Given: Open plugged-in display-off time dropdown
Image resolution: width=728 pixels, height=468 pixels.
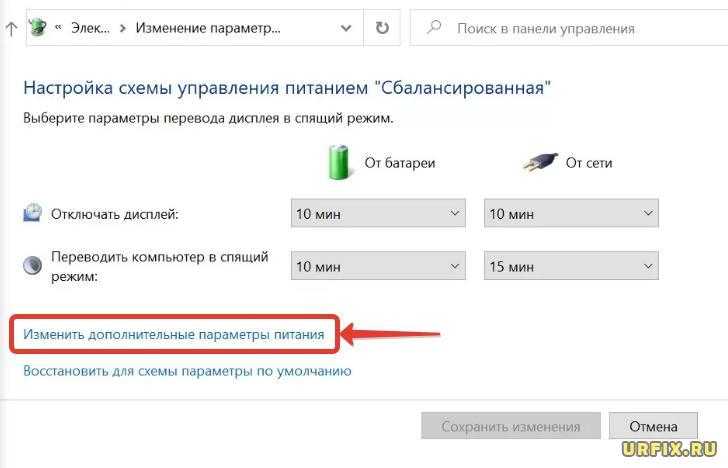Looking at the screenshot, I should 571,213.
